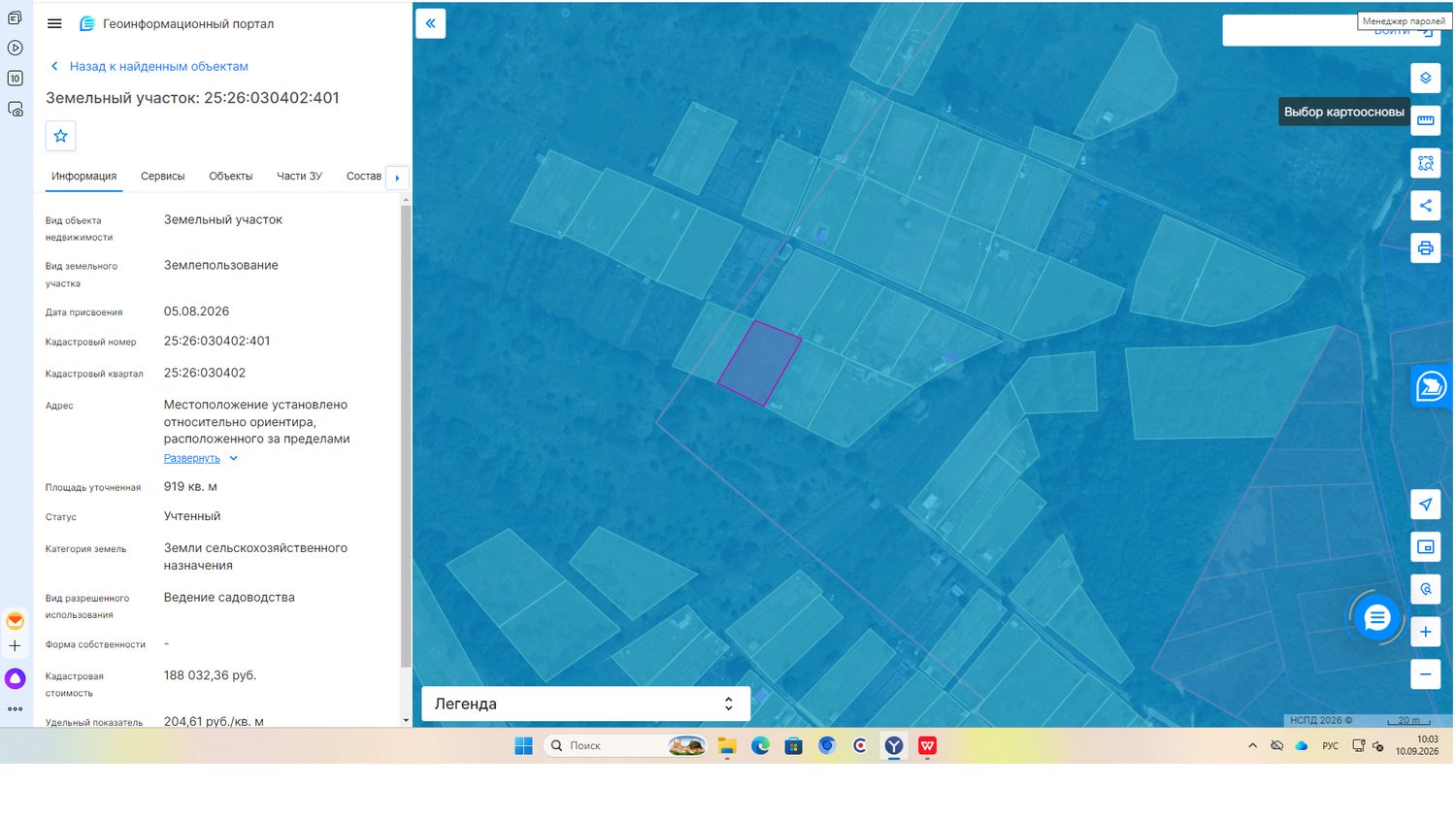Print the map with printer icon
This screenshot has width=1456, height=819.
point(1425,248)
